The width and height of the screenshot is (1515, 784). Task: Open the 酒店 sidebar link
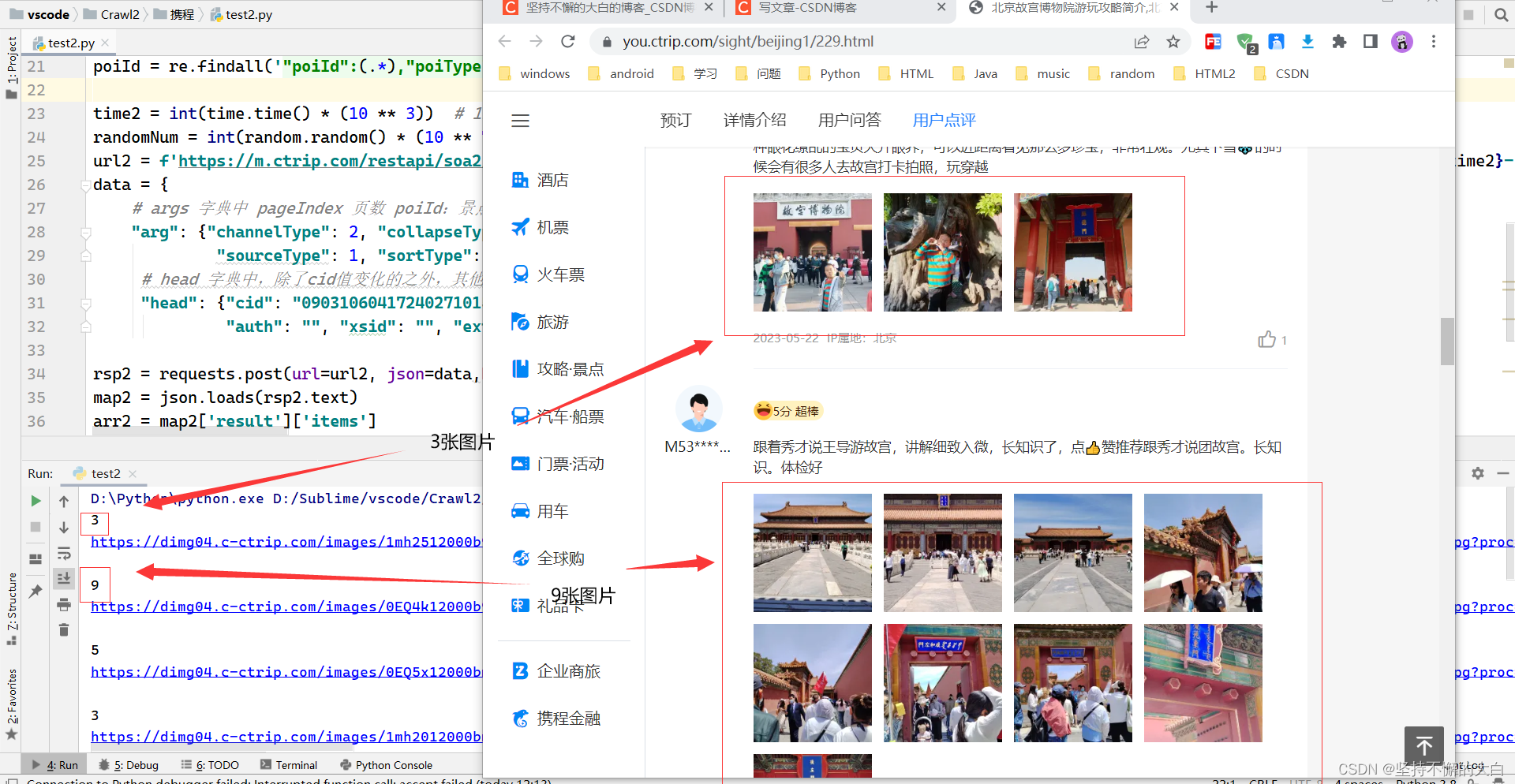click(x=541, y=180)
